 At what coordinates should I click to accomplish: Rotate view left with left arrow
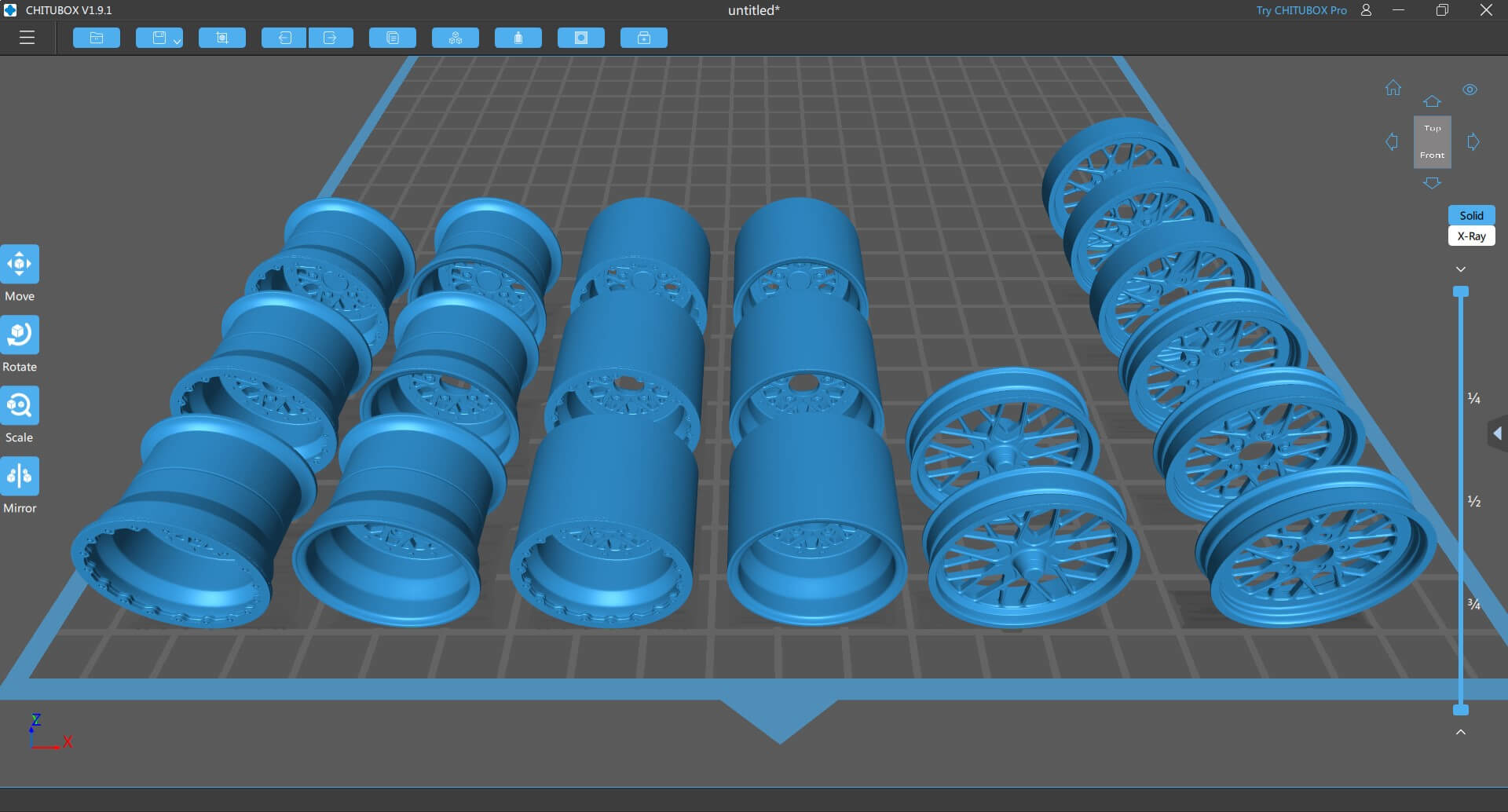pos(1392,142)
